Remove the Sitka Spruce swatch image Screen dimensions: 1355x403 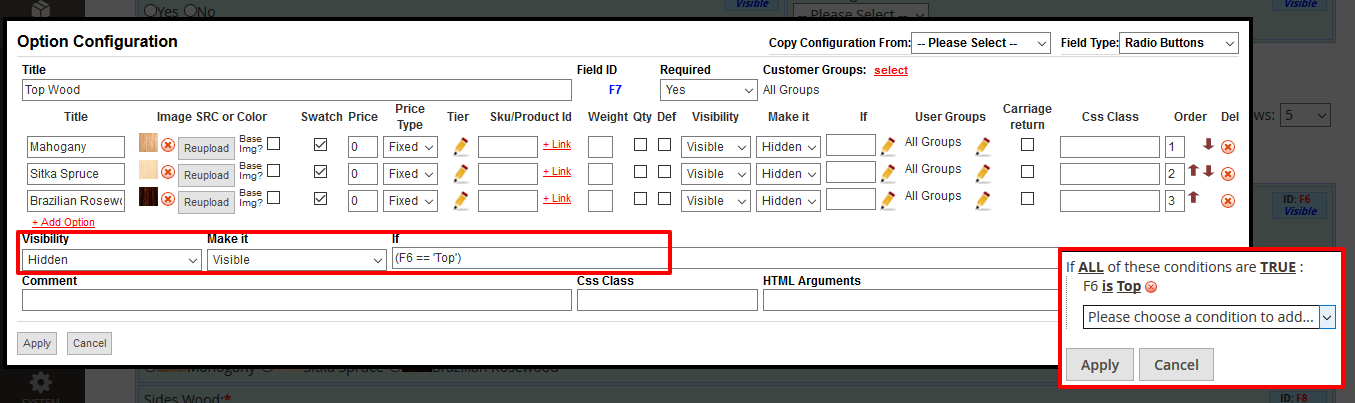[x=168, y=173]
